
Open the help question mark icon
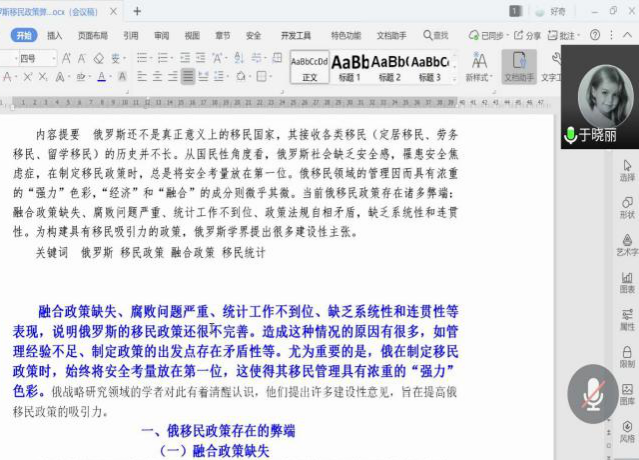[x=595, y=35]
